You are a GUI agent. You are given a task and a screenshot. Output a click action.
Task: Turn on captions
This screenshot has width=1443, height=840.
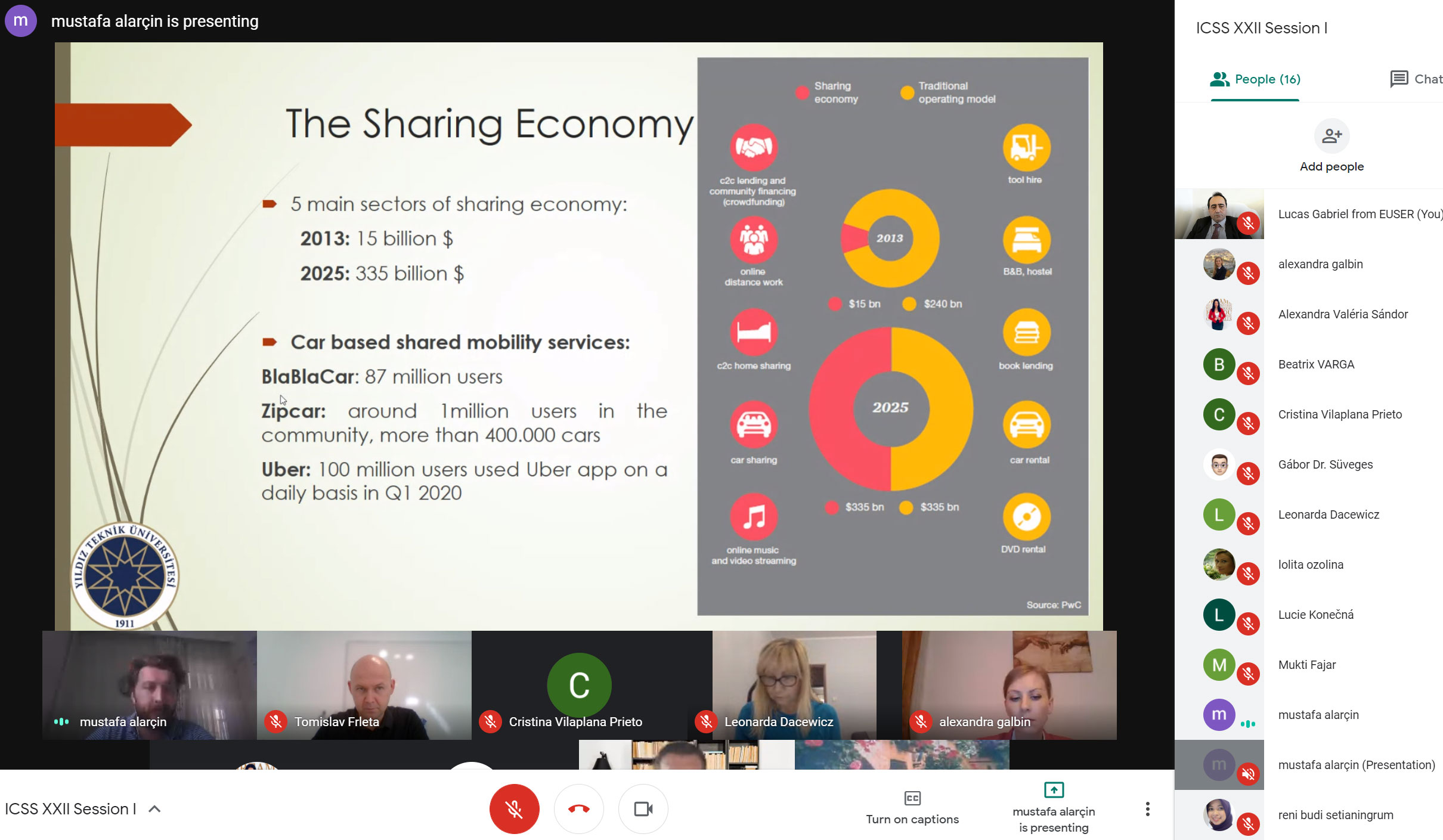(912, 819)
